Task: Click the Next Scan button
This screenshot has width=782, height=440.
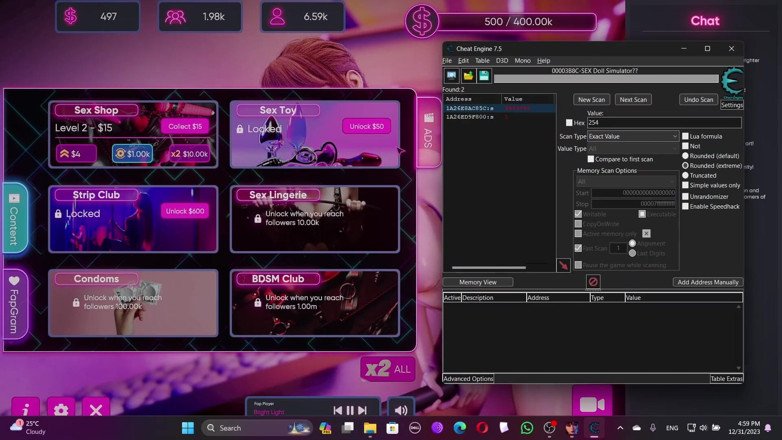Action: click(633, 99)
